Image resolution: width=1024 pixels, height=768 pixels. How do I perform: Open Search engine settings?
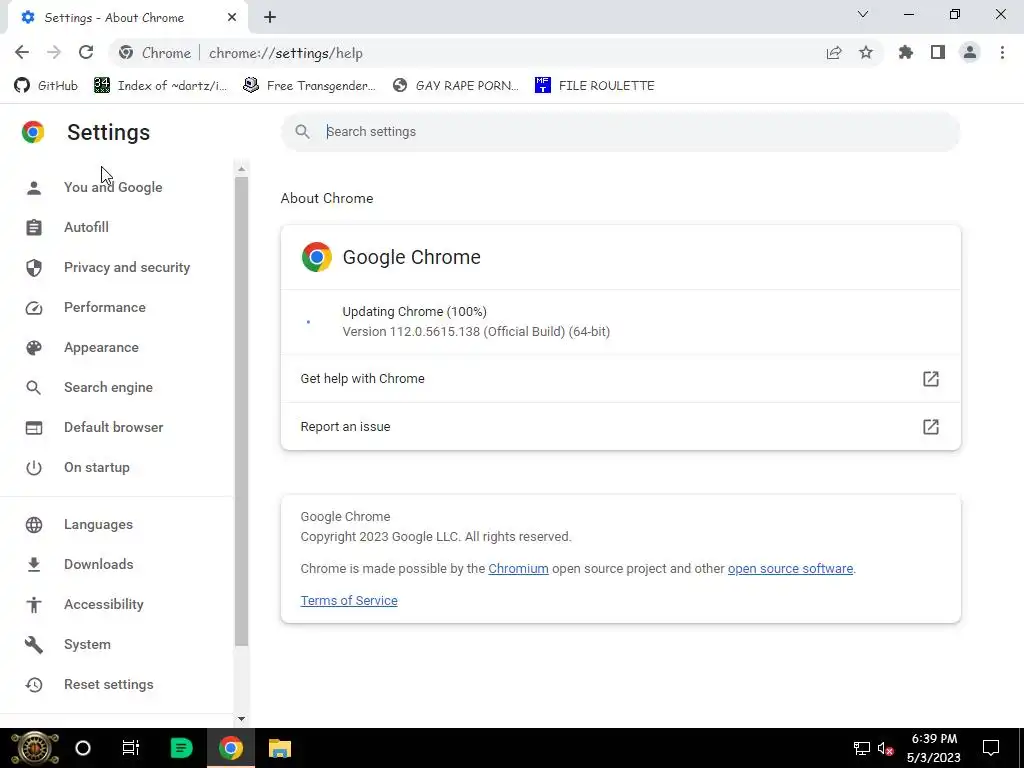[108, 387]
